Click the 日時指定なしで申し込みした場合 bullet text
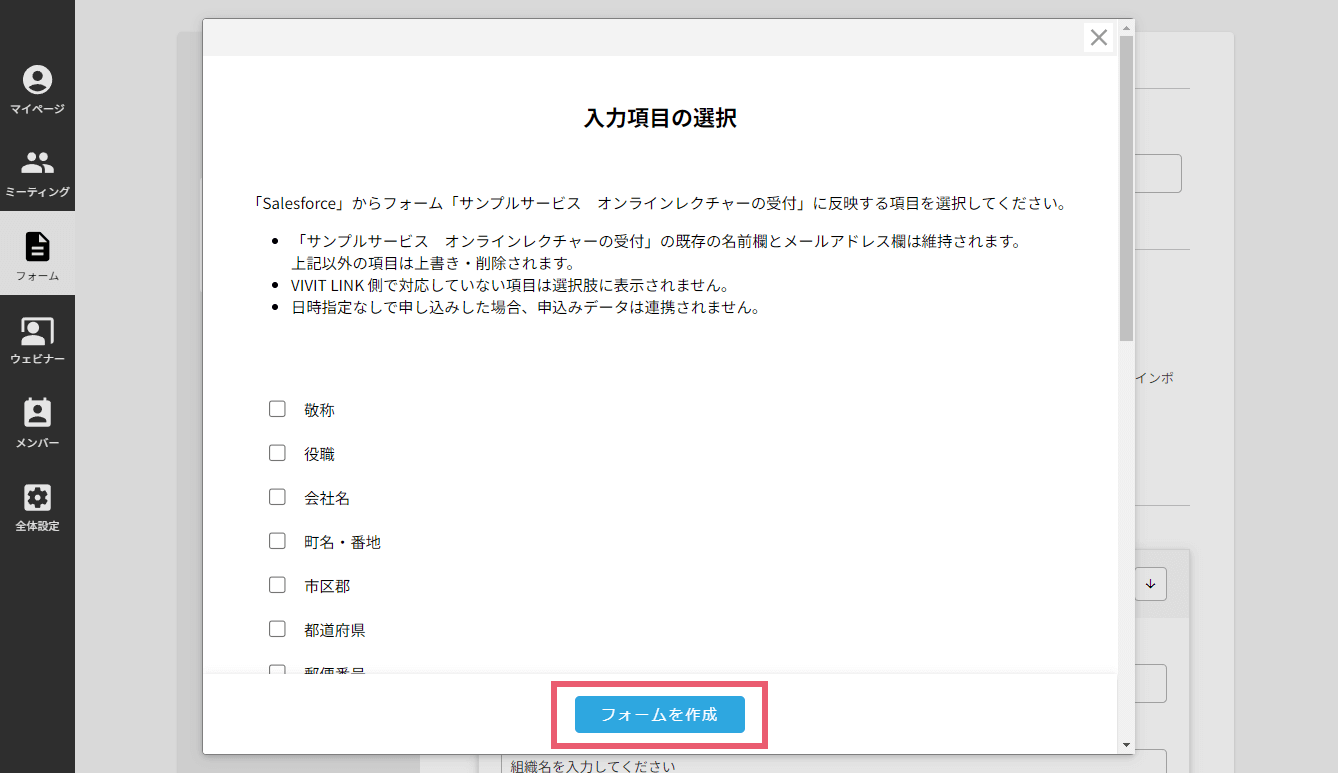Image resolution: width=1338 pixels, height=773 pixels. [x=526, y=308]
